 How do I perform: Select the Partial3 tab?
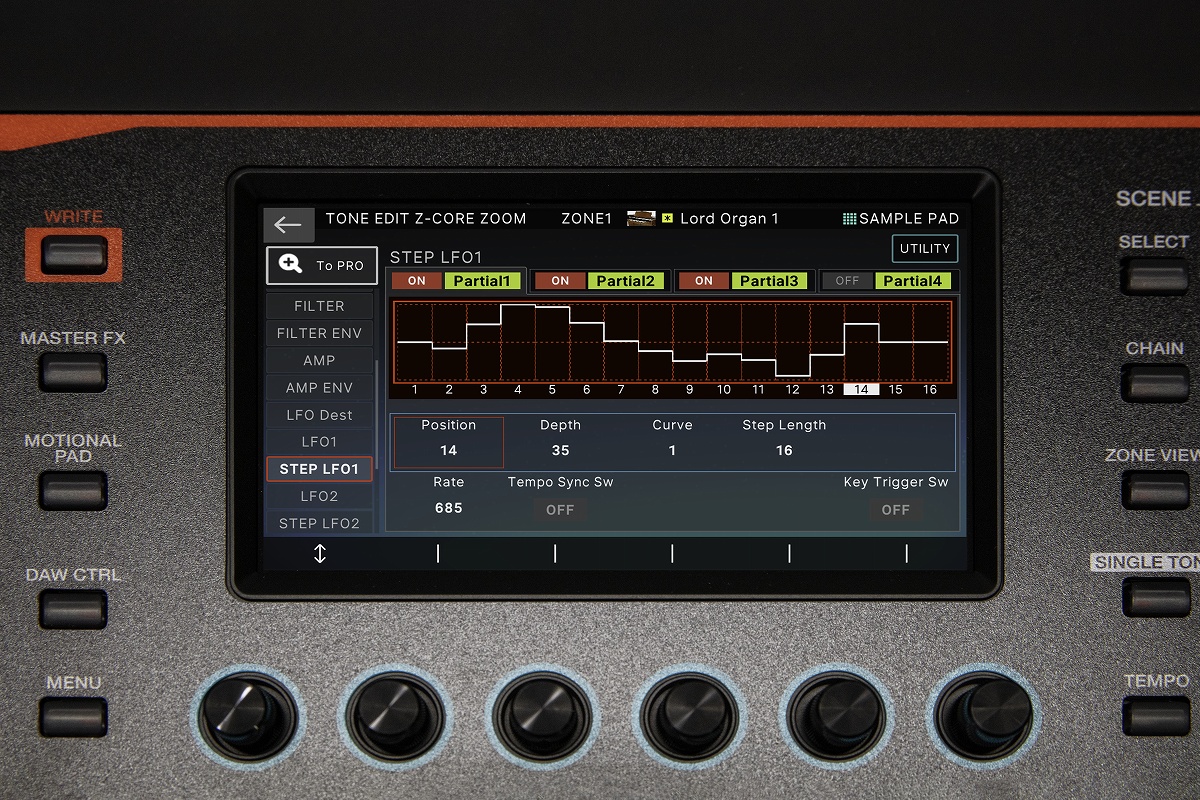(769, 281)
